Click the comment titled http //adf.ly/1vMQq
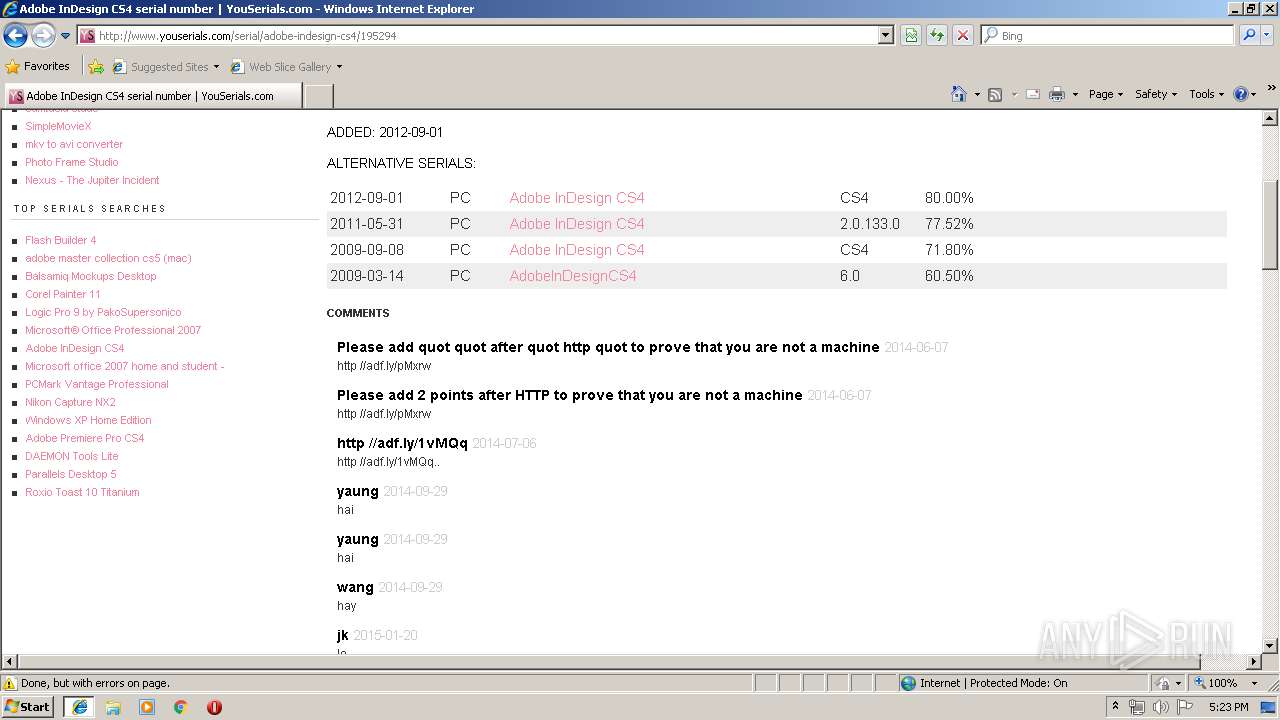 pos(402,443)
